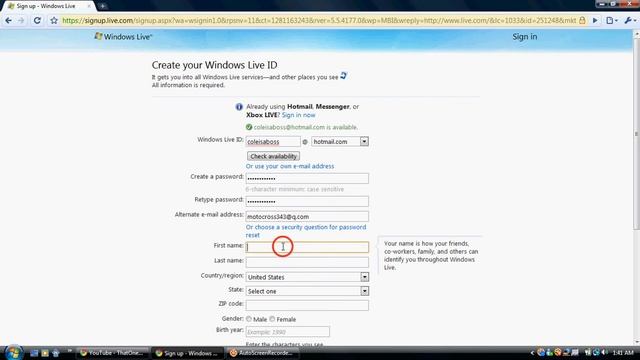Viewport: 640px width, 360px height.
Task: Close the Sign up - Windows Live tab
Action: pos(89,6)
